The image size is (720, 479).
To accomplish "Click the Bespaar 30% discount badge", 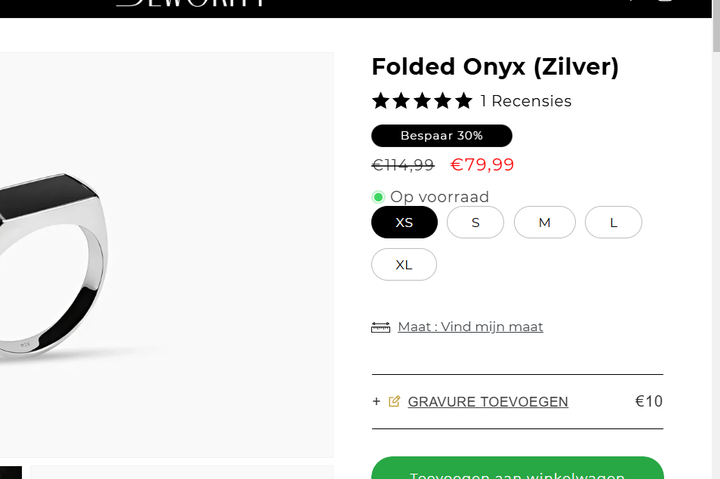I will tap(441, 135).
